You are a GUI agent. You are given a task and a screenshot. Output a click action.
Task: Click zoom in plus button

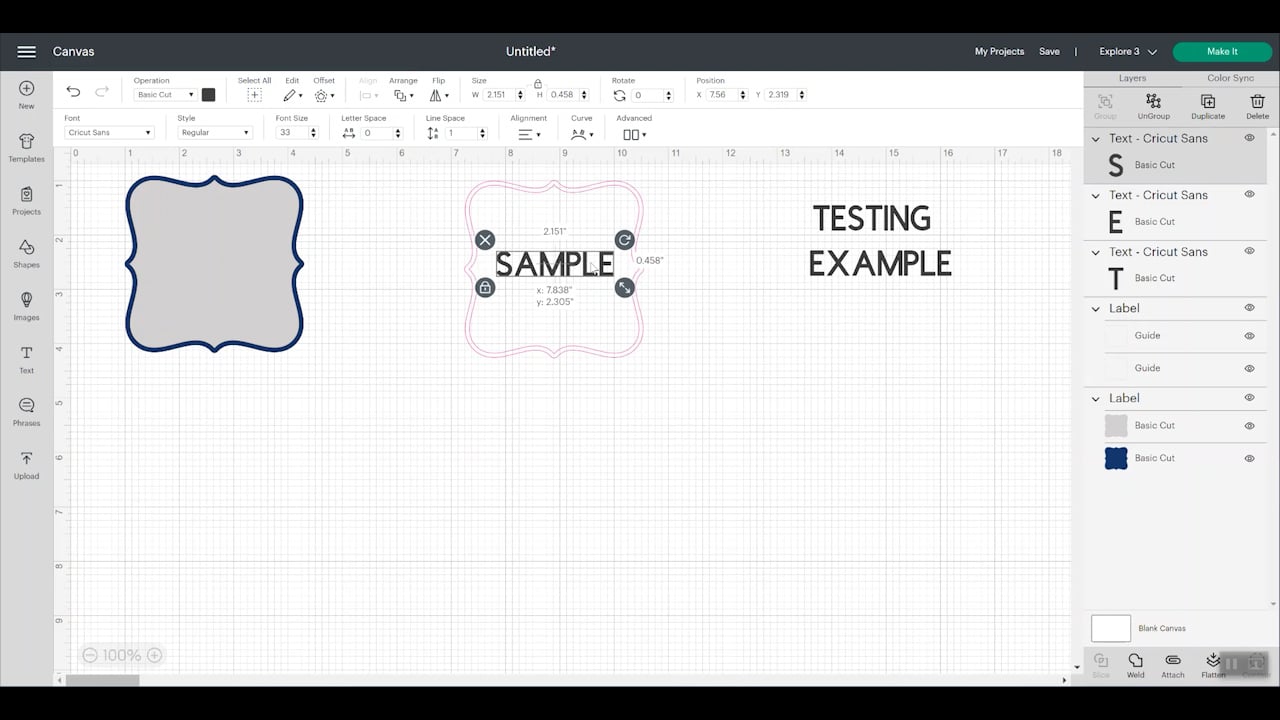pyautogui.click(x=154, y=655)
